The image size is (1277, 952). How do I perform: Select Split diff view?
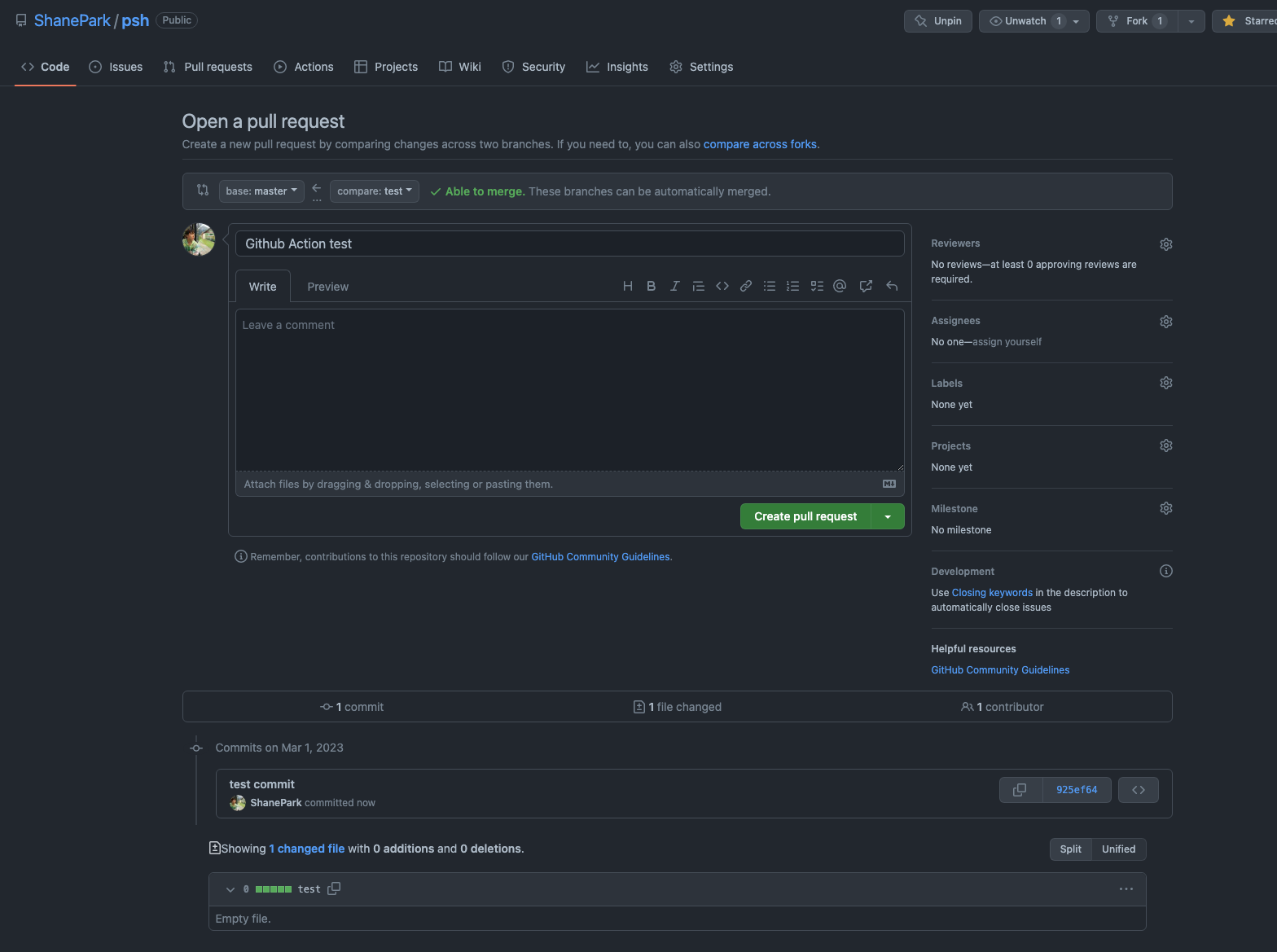tap(1070, 849)
